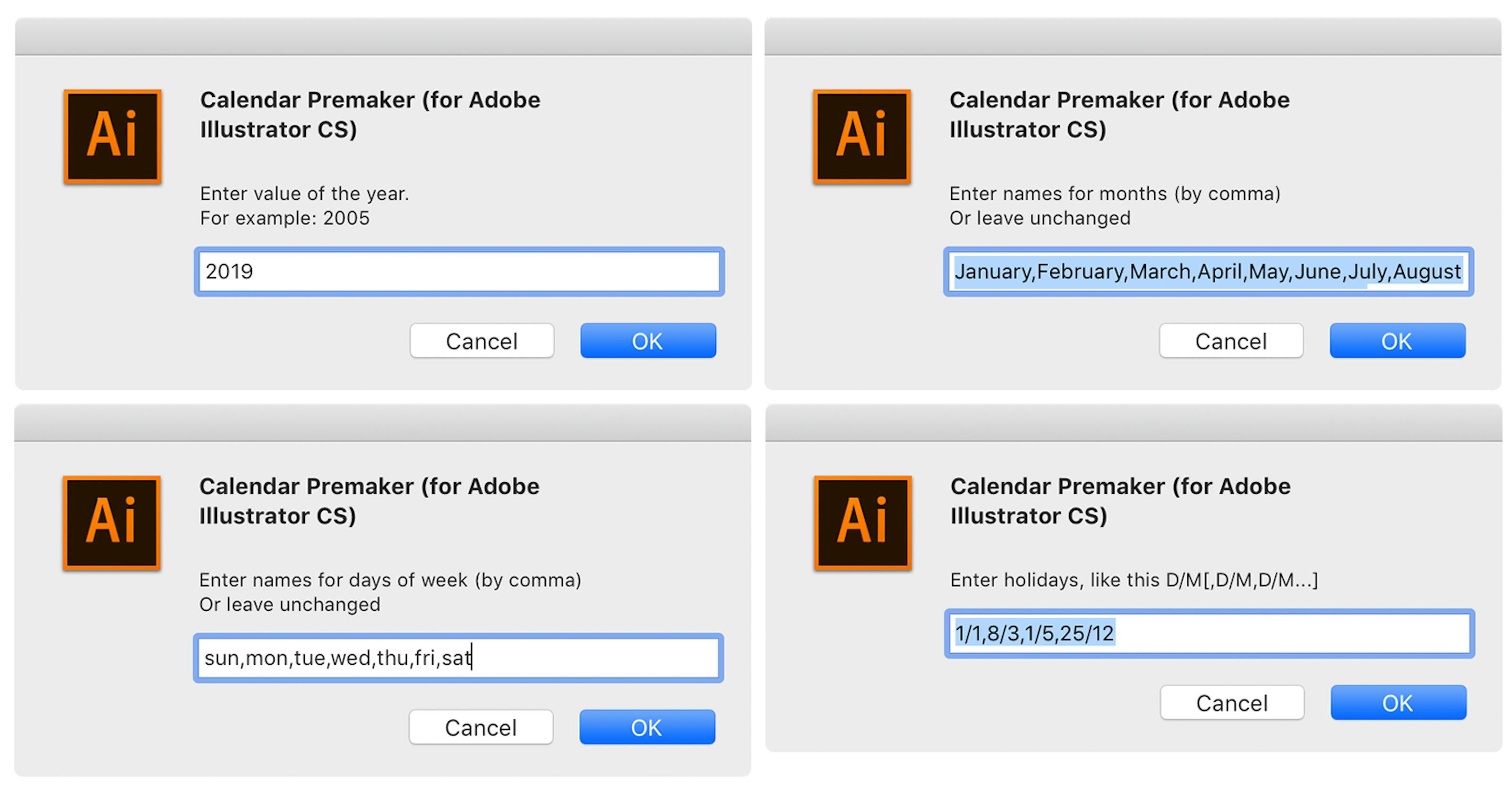Confirm the month names with OK
This screenshot has width=1512, height=805.
coord(1397,340)
